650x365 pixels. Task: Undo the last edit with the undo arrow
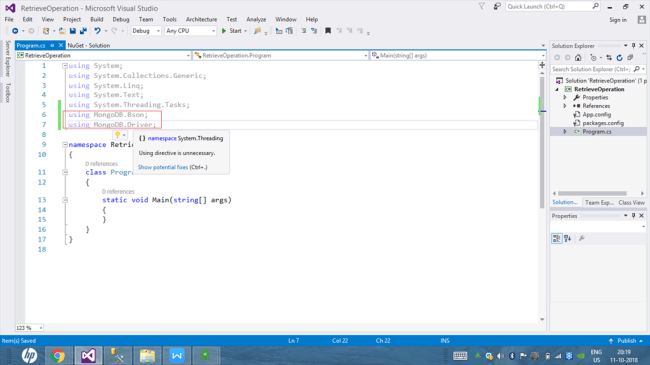[x=97, y=31]
